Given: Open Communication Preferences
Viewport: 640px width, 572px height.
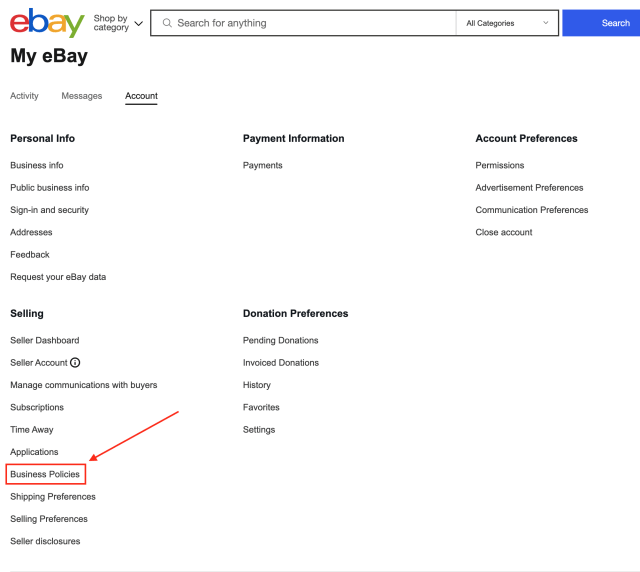Looking at the screenshot, I should point(531,210).
